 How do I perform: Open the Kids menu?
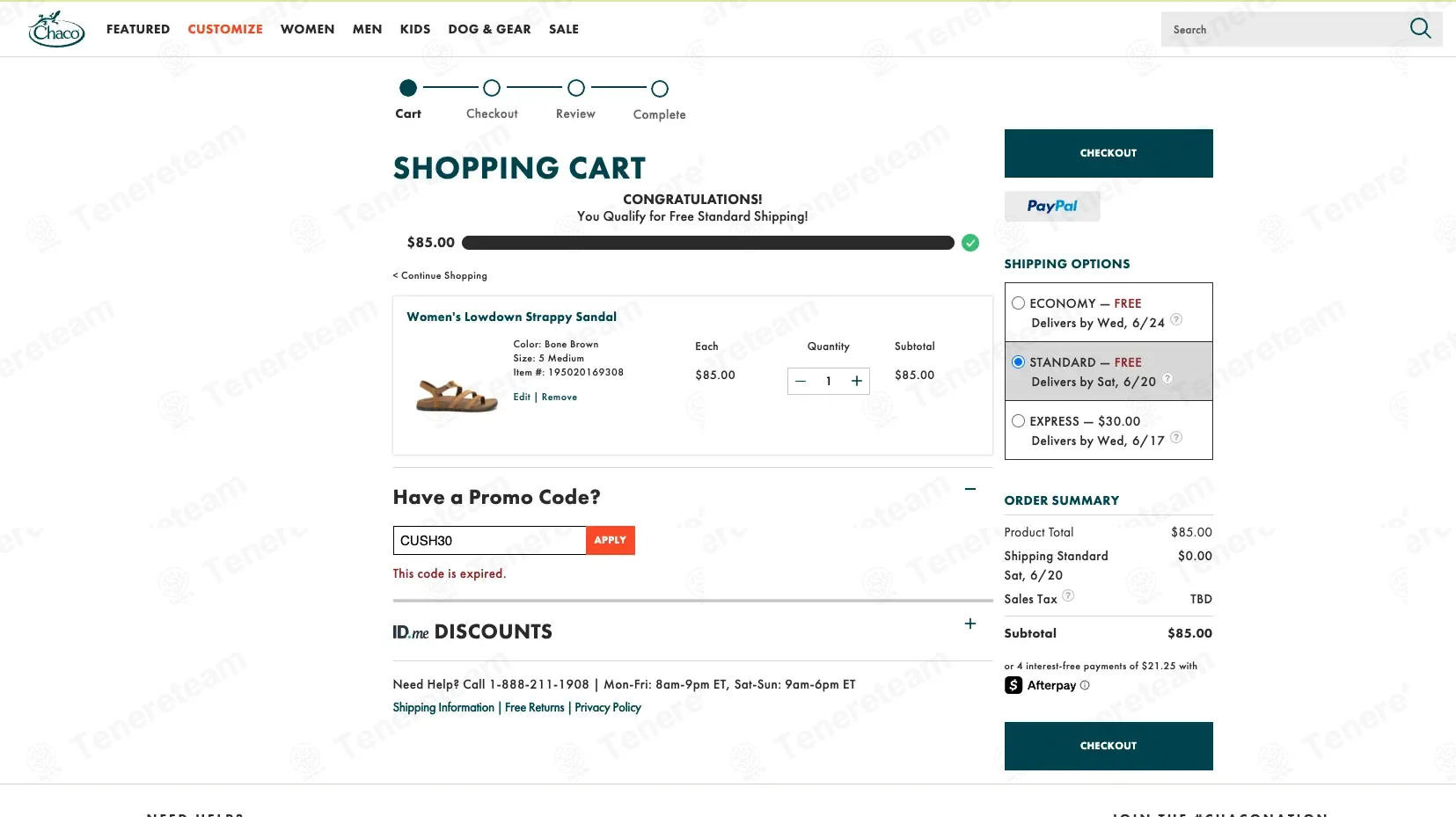(415, 29)
